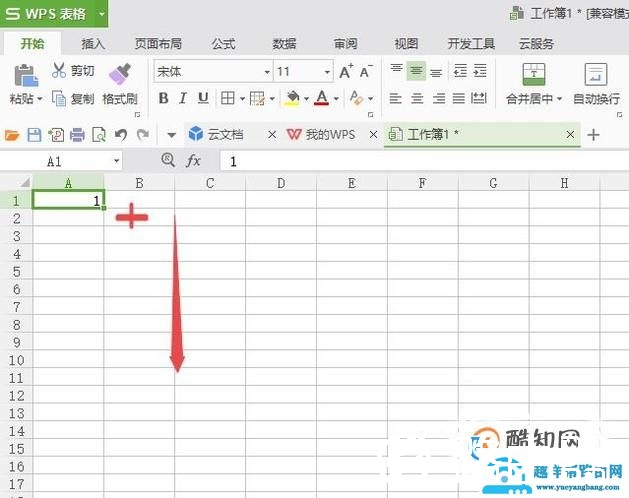Decrease font size with A- icon
The image size is (629, 498).
tap(366, 71)
